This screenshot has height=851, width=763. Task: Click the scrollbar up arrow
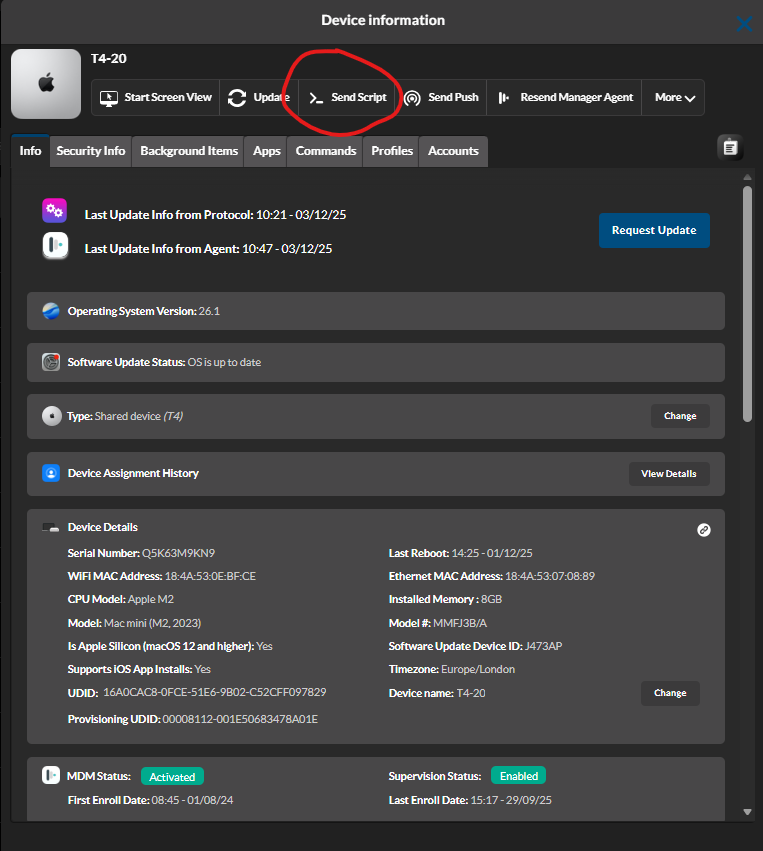(747, 177)
